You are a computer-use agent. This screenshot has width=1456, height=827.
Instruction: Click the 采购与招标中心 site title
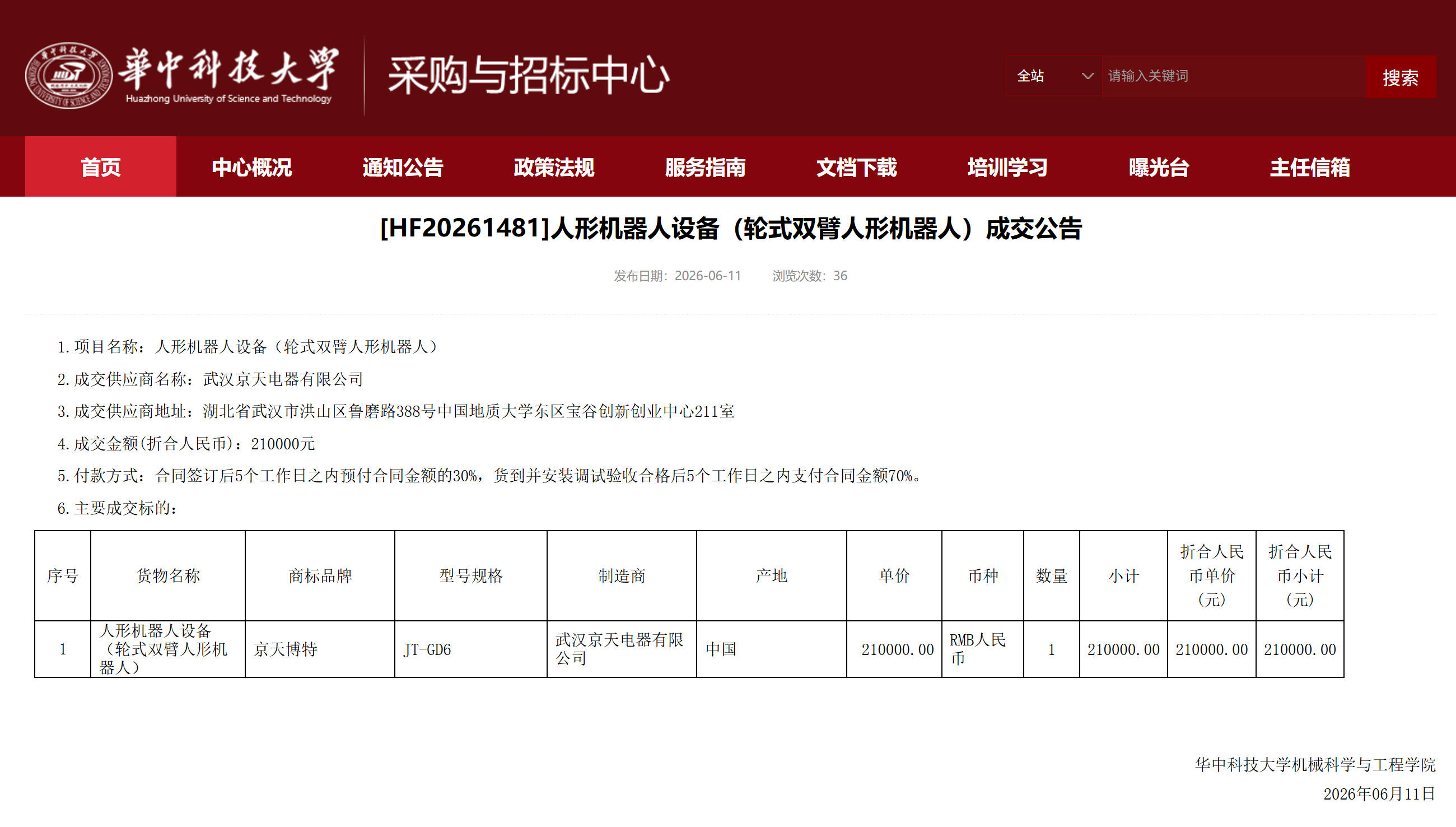click(x=529, y=75)
